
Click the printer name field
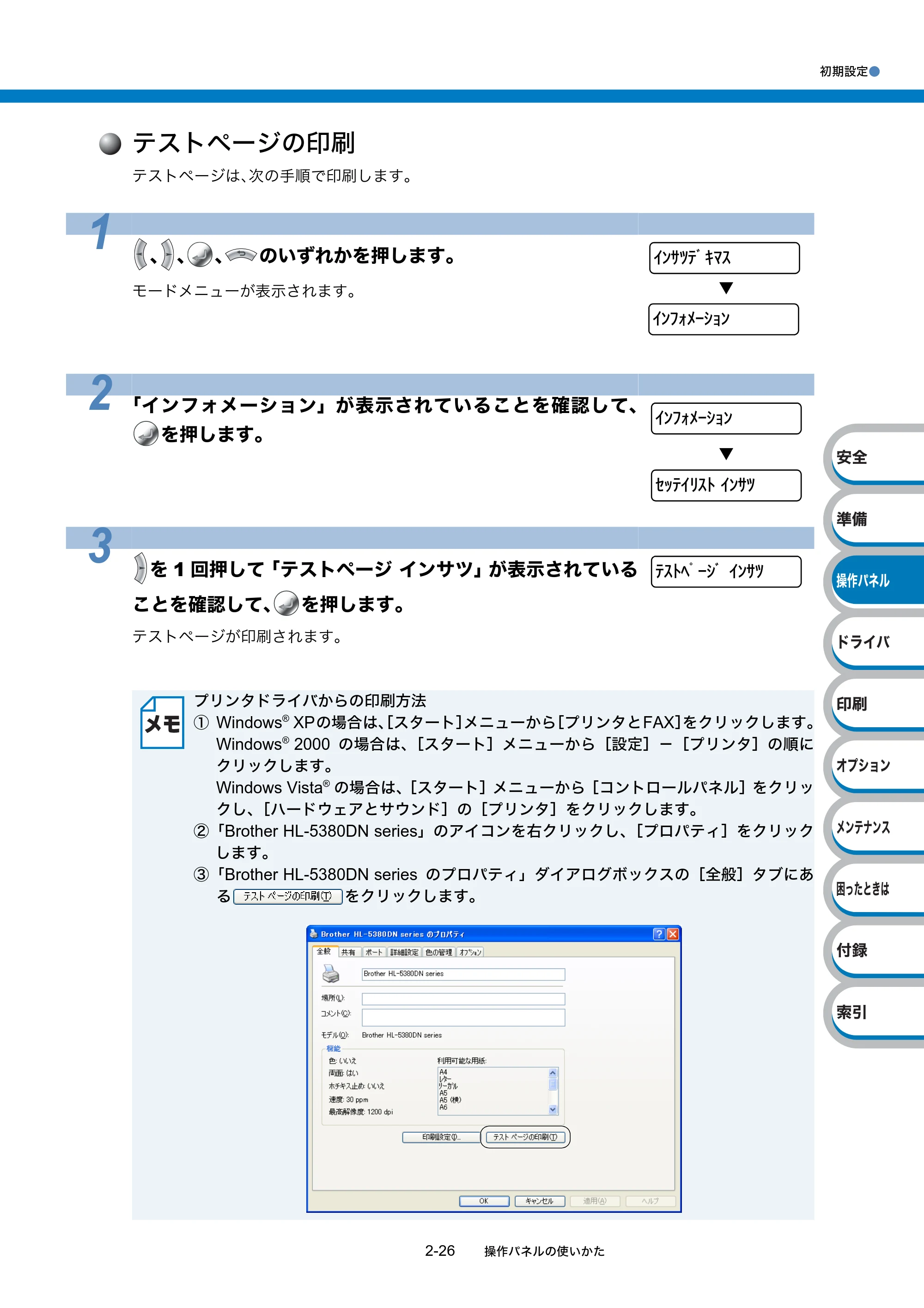(463, 974)
